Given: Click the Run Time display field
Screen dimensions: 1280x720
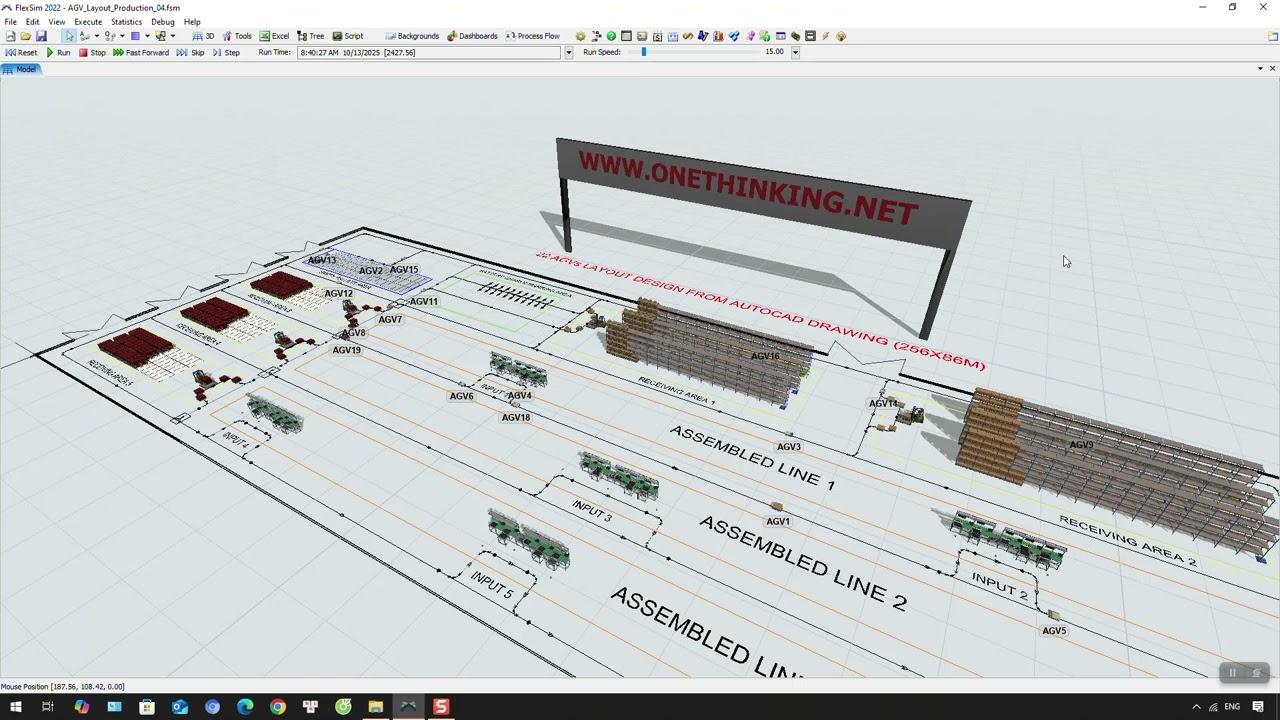Looking at the screenshot, I should coord(430,52).
